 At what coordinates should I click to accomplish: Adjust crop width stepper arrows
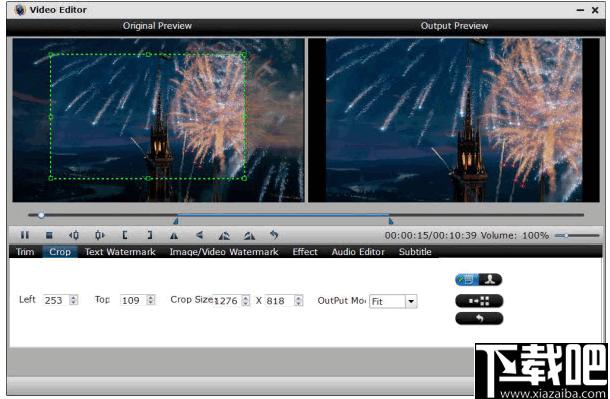pyautogui.click(x=245, y=301)
